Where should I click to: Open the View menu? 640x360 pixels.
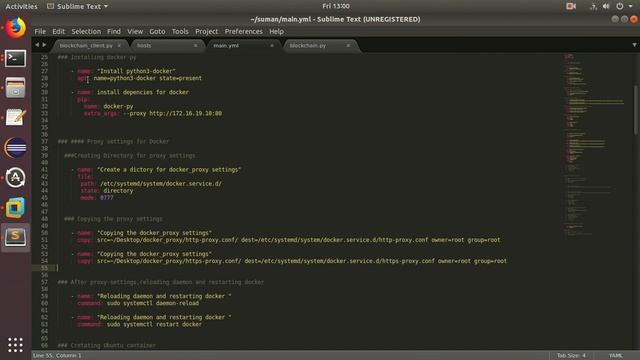tap(135, 31)
